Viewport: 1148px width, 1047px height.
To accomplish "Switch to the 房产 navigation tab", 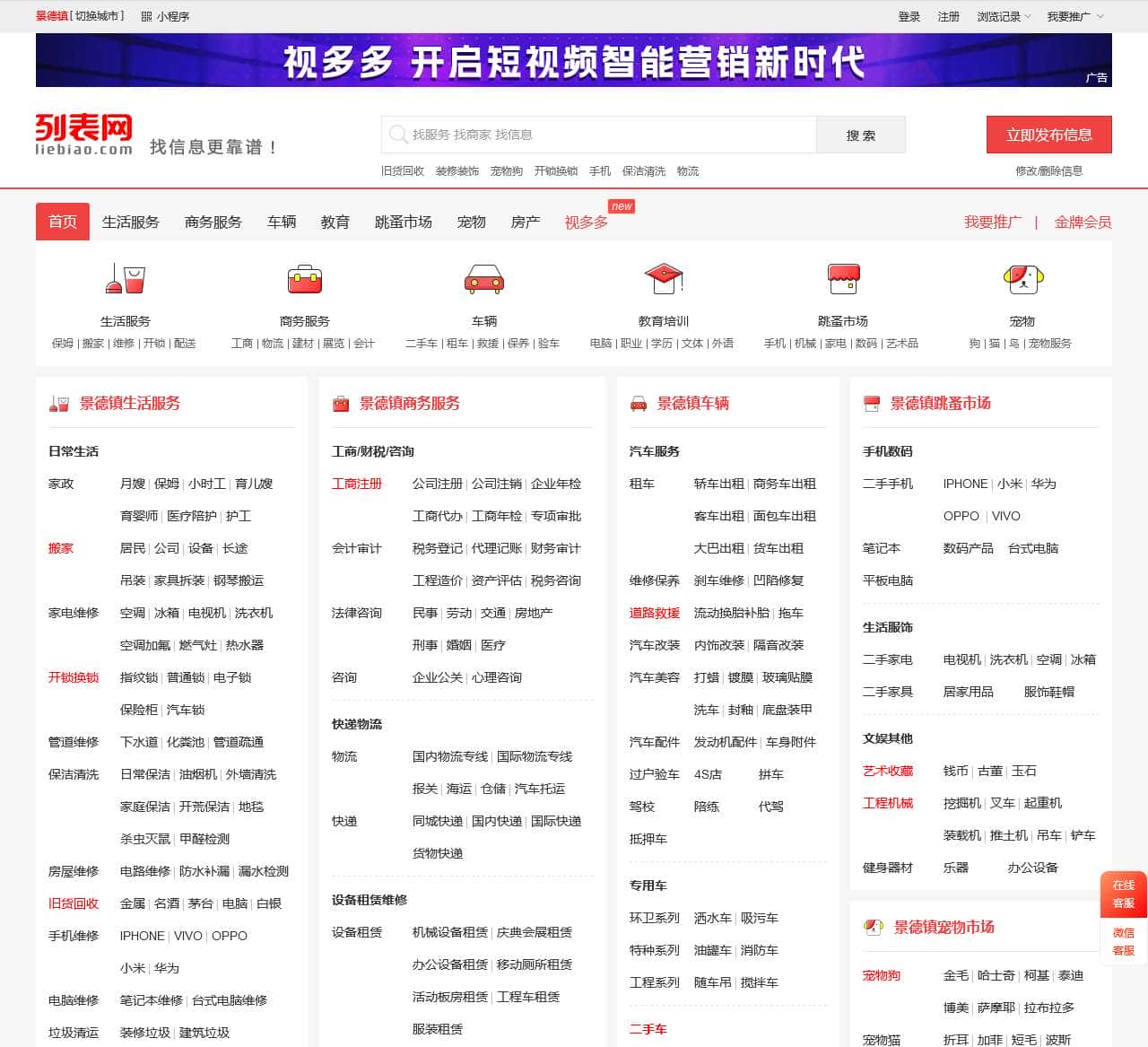I will 526,222.
